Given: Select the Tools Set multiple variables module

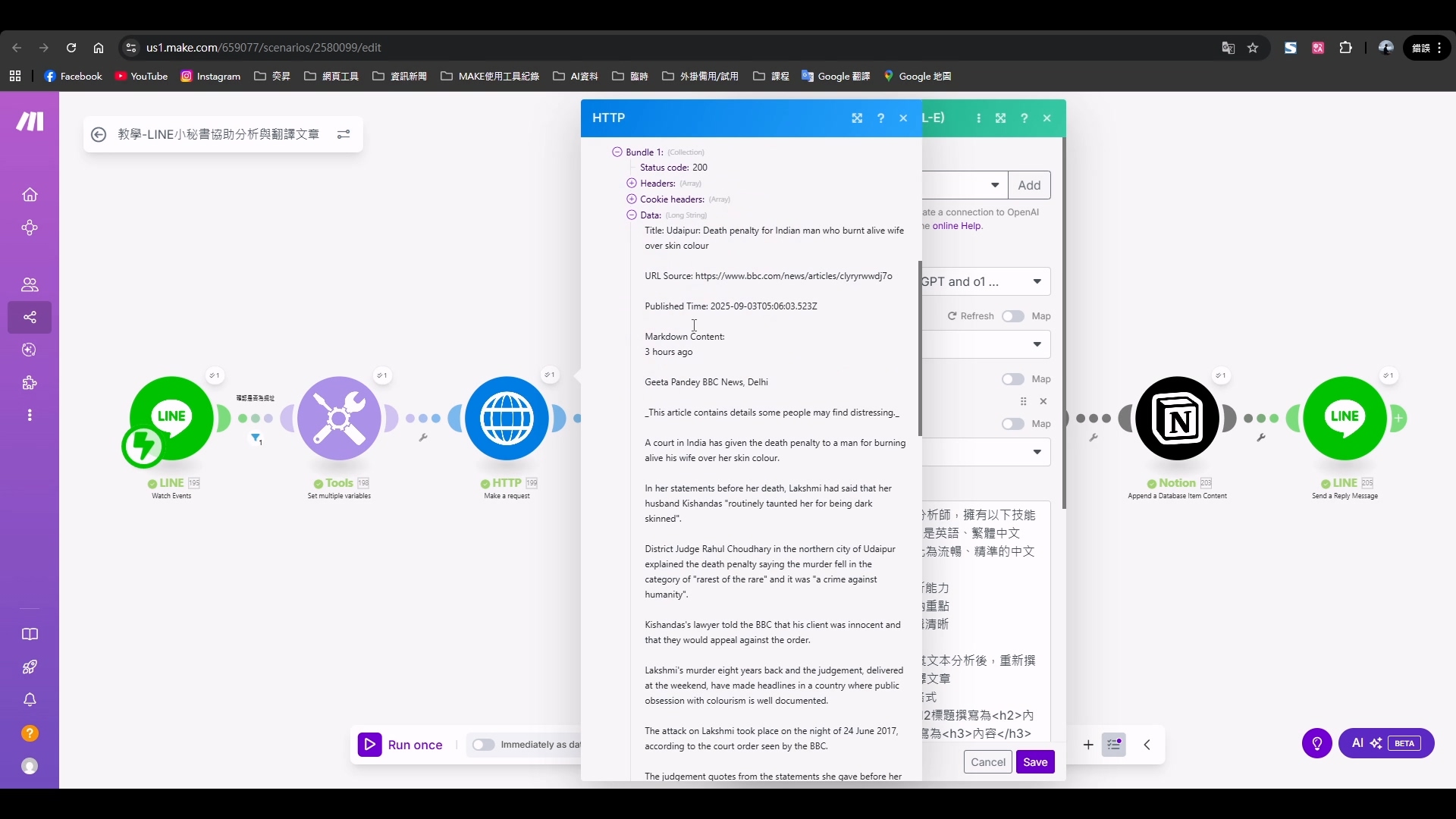Looking at the screenshot, I should pyautogui.click(x=339, y=419).
